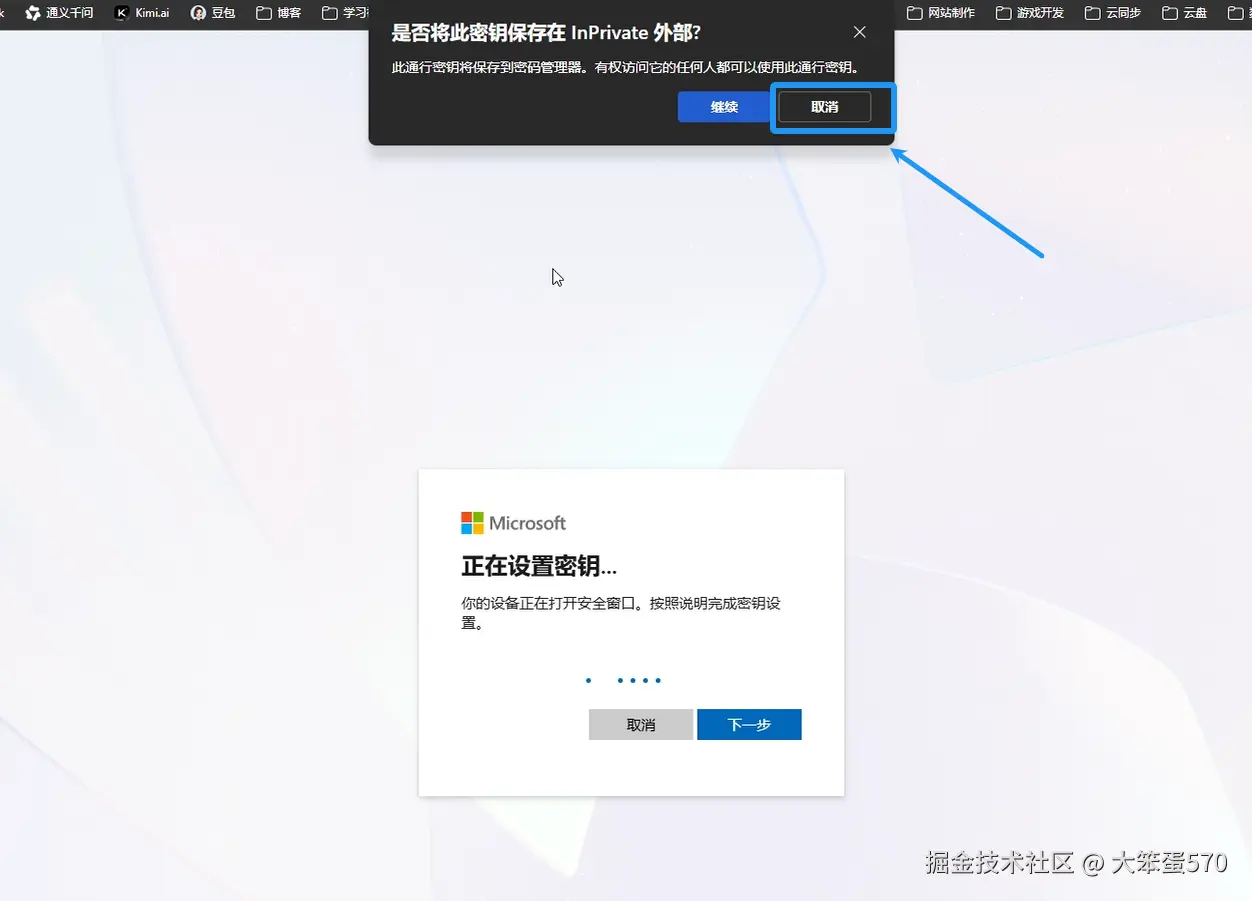Click the animated loading dots indicator

pyautogui.click(x=623, y=680)
